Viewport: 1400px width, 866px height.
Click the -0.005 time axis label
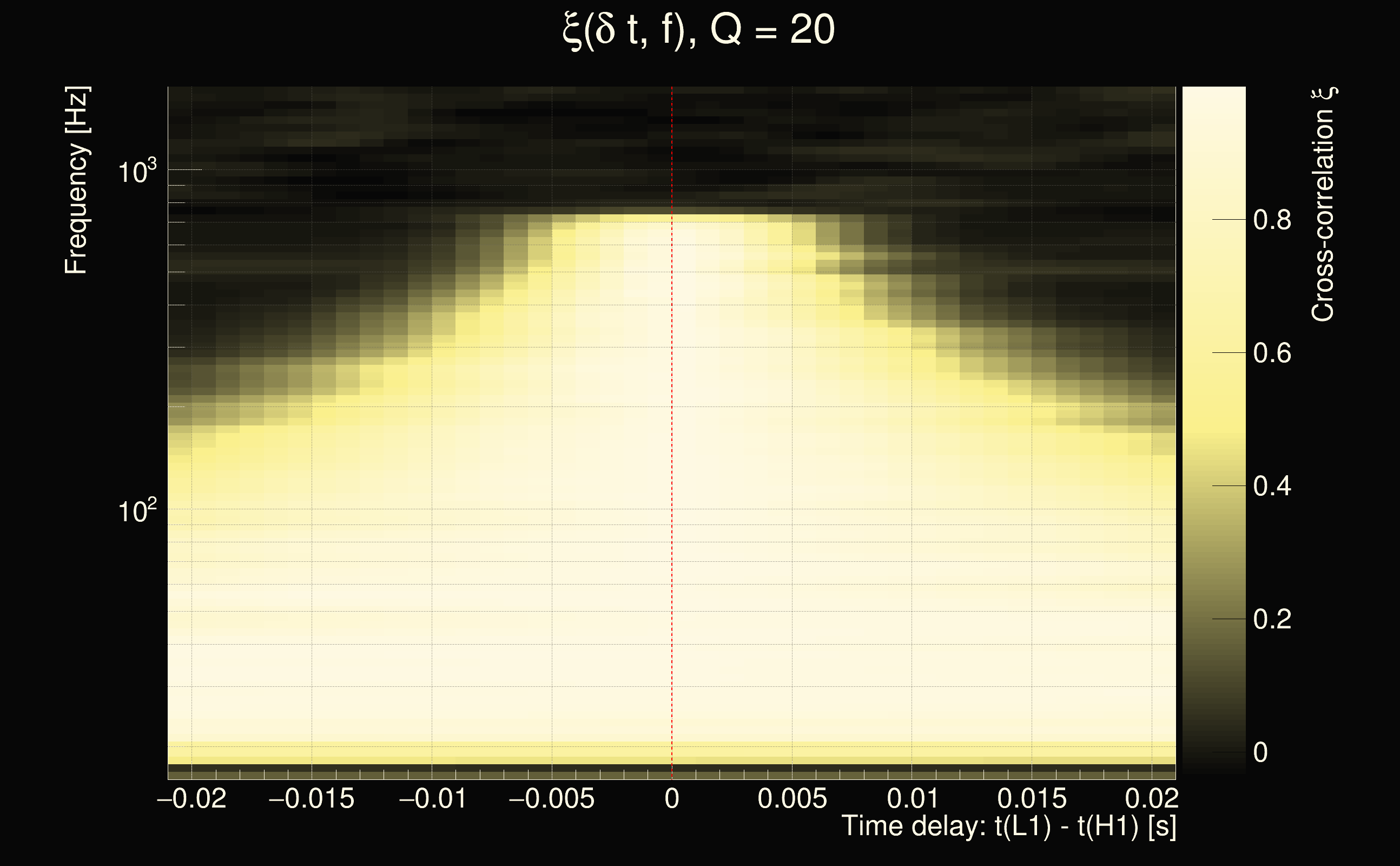tap(551, 798)
